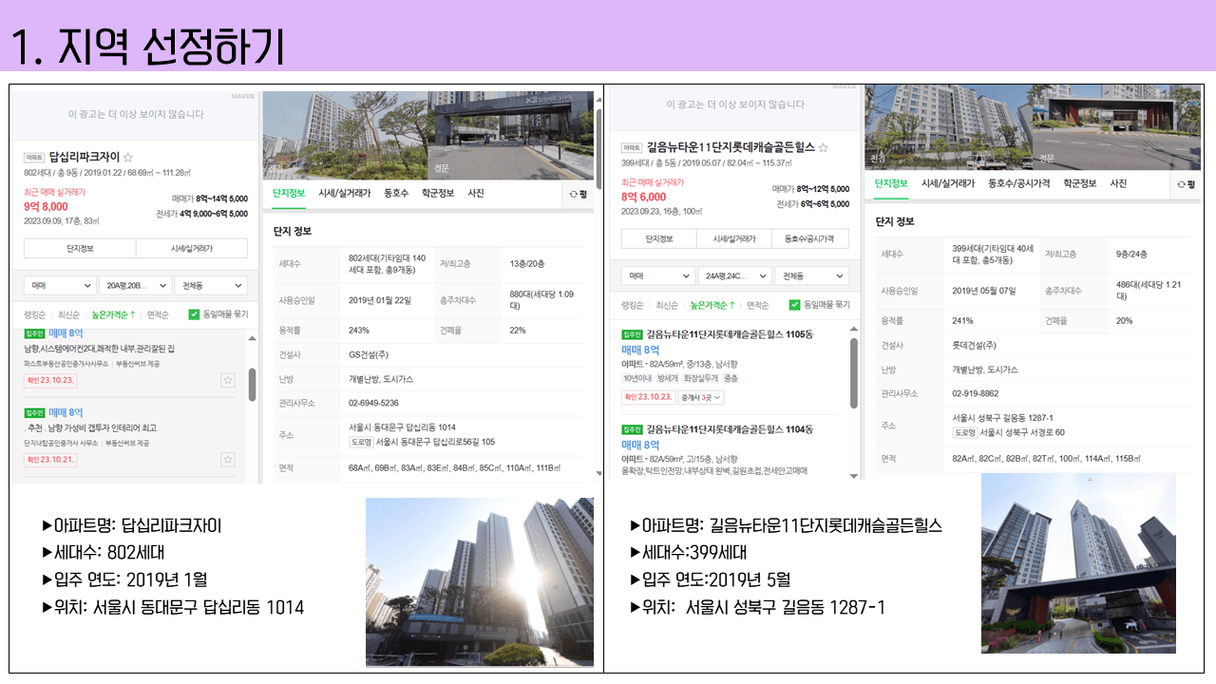Click the GS건설(주) builder name
The height and width of the screenshot is (684, 1216).
click(370, 354)
